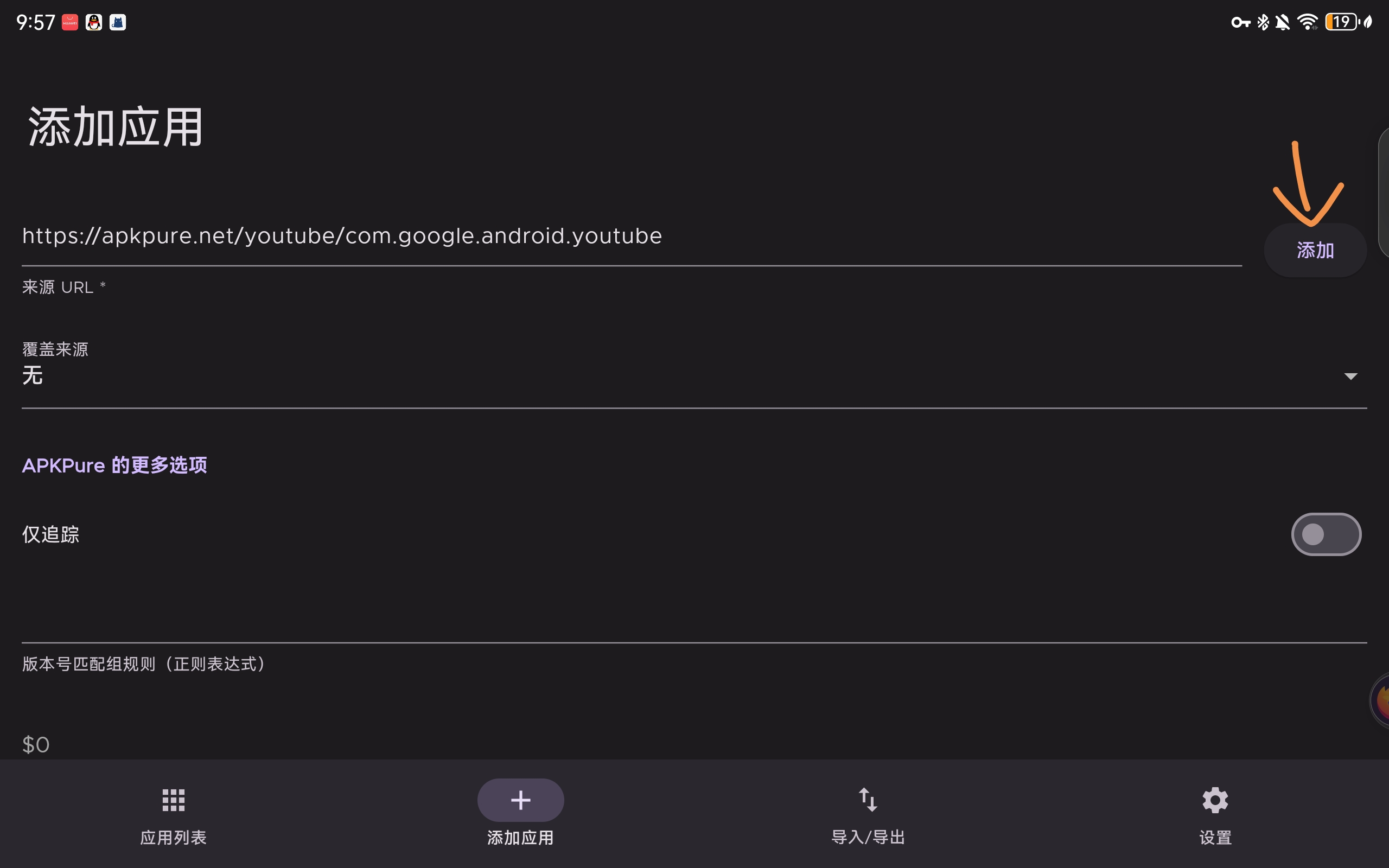The width and height of the screenshot is (1389, 868).
Task: Focus the 来源 URL input field
Action: click(x=632, y=237)
